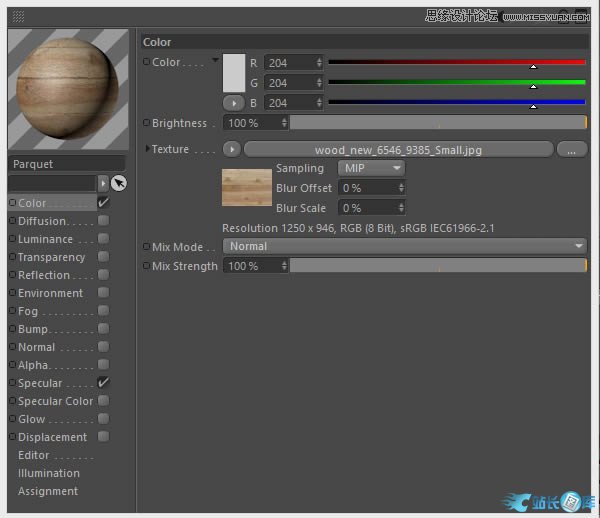Click the Mix Strength keyframe dot
This screenshot has height=518, width=600.
(146, 266)
